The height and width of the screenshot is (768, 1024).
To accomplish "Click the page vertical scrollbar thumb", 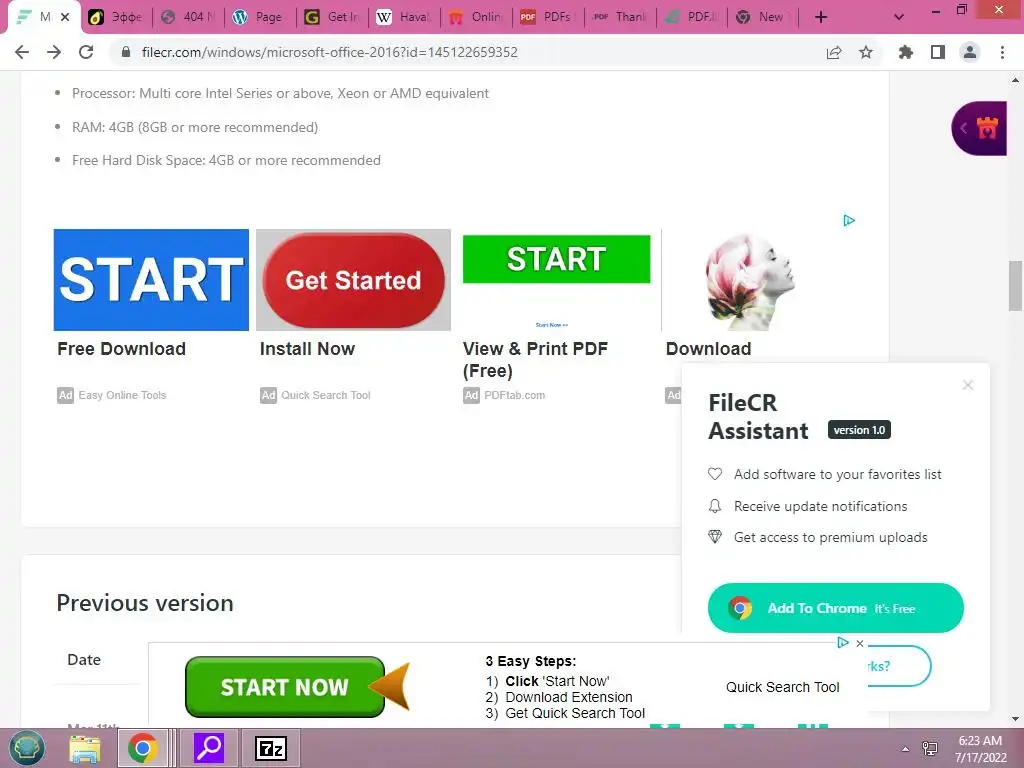I will pyautogui.click(x=1016, y=285).
